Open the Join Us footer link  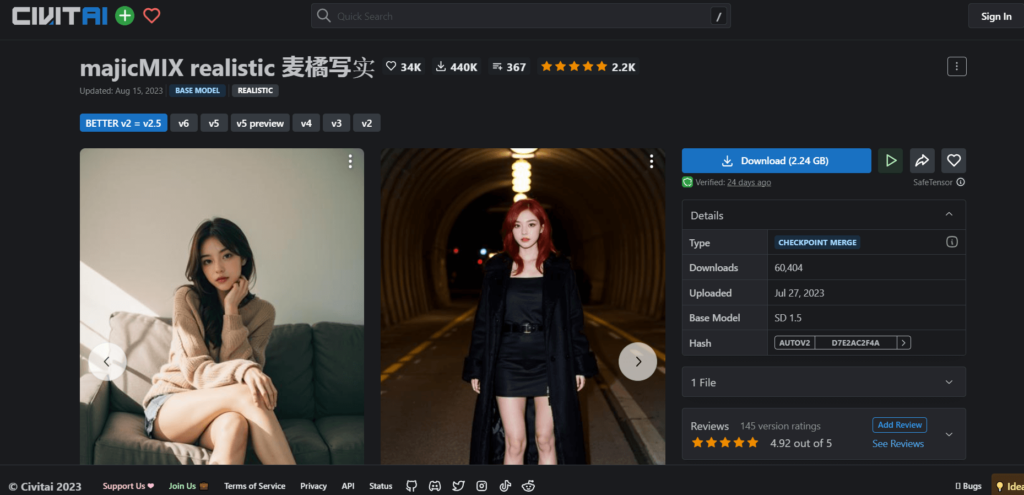tap(188, 486)
